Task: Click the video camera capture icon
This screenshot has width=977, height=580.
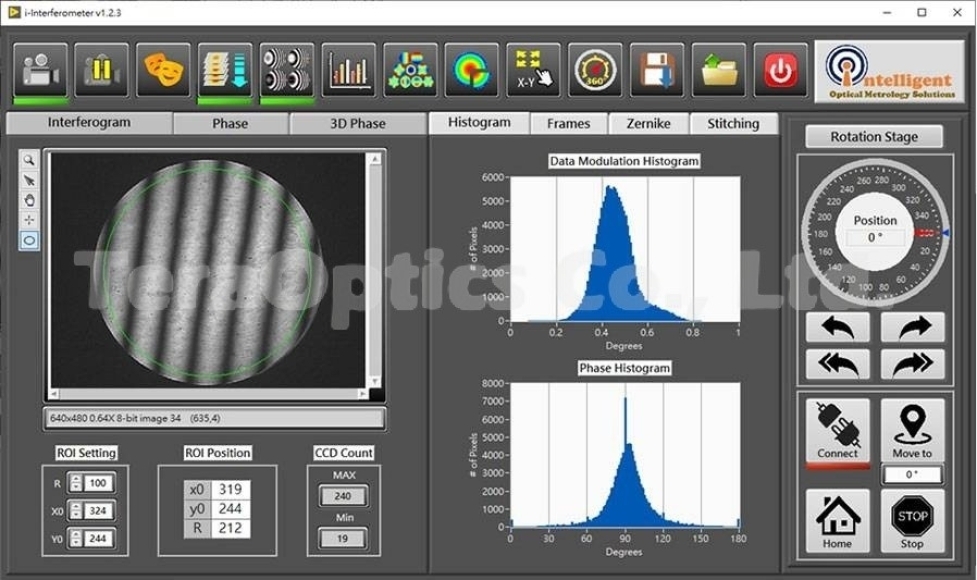Action: point(41,70)
